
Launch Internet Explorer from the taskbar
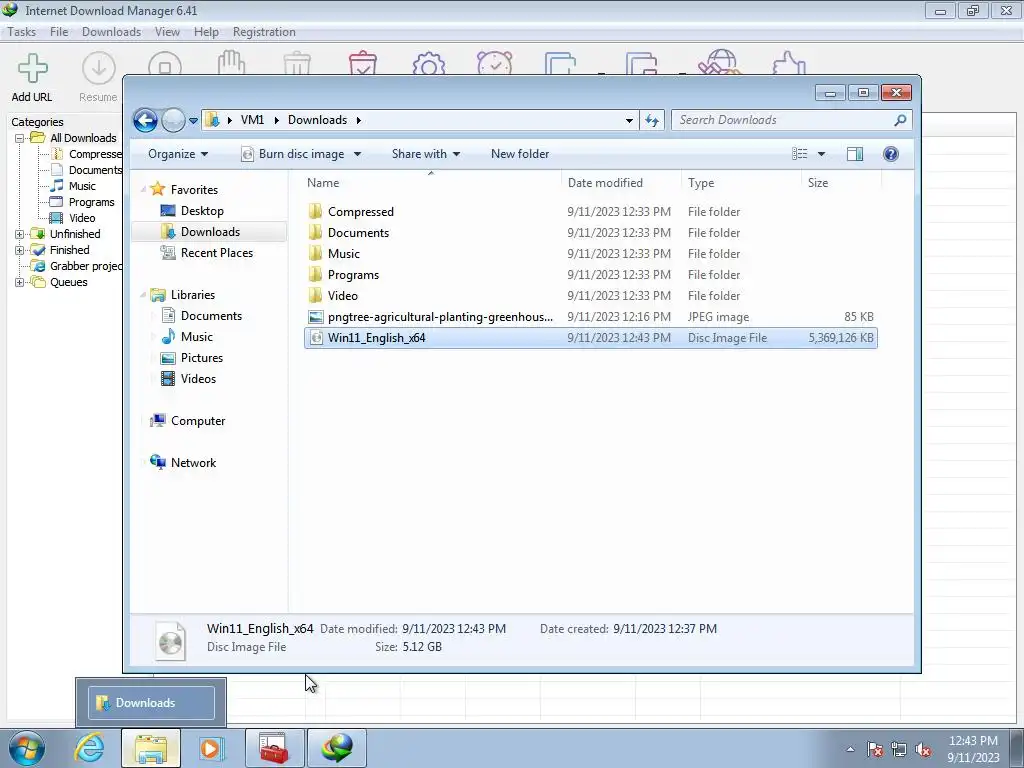tap(89, 747)
